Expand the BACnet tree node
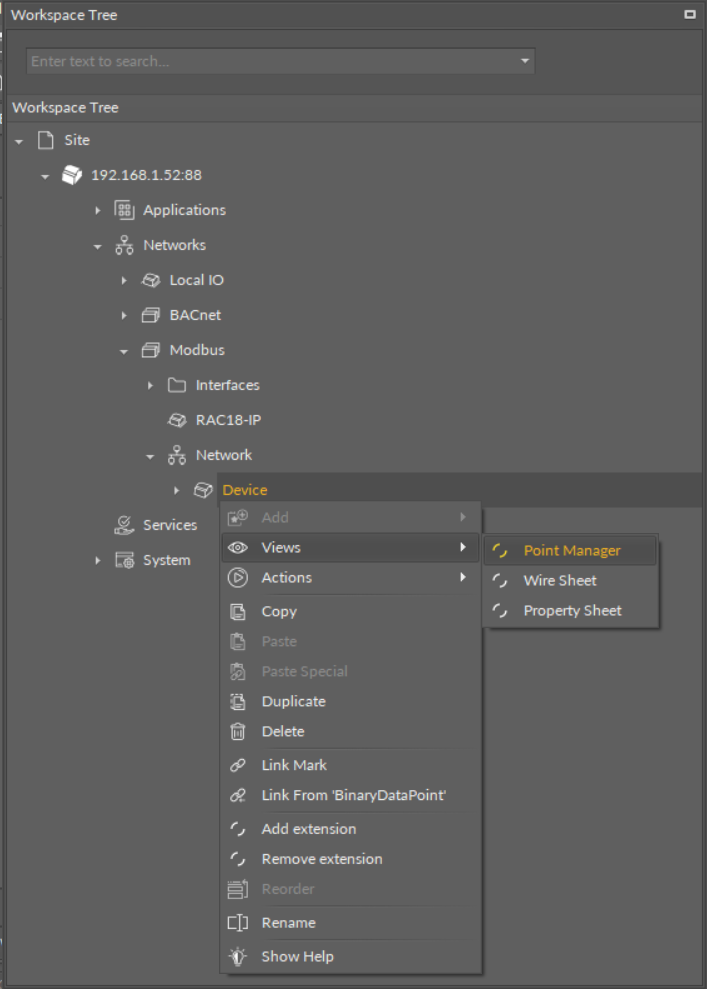This screenshot has height=989, width=707. tap(124, 316)
